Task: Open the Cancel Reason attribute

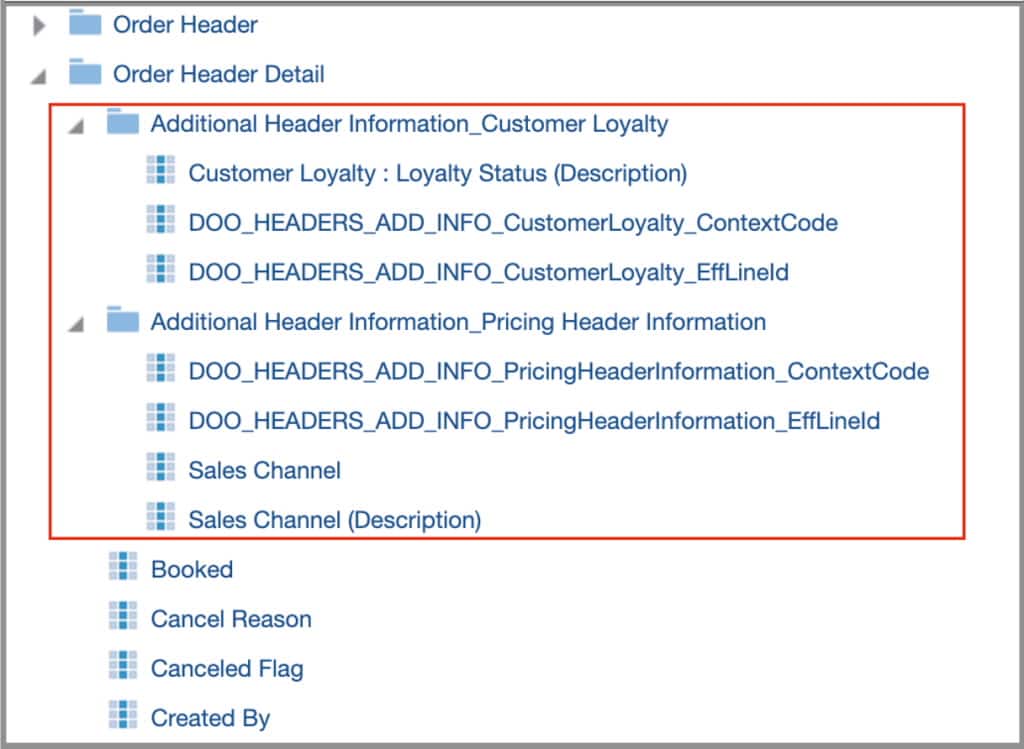Action: 231,618
